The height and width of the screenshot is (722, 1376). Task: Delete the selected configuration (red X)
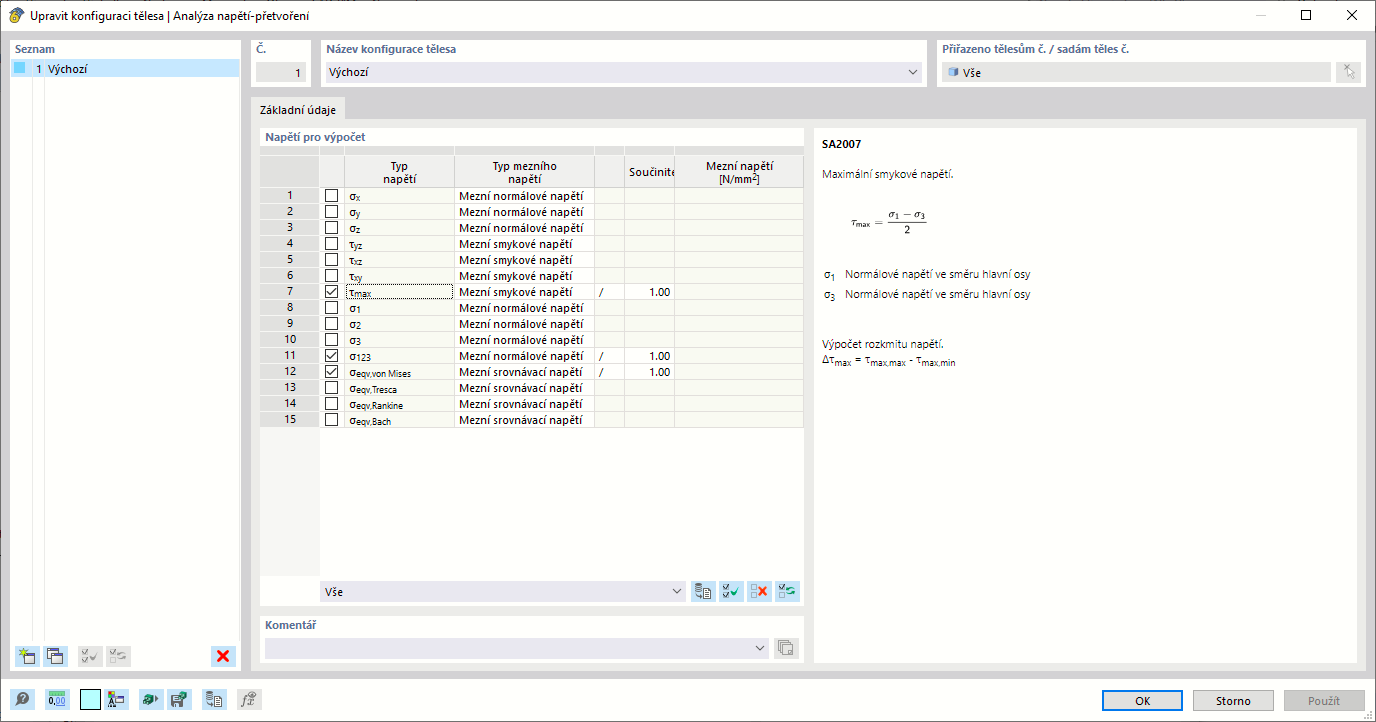pyautogui.click(x=223, y=656)
